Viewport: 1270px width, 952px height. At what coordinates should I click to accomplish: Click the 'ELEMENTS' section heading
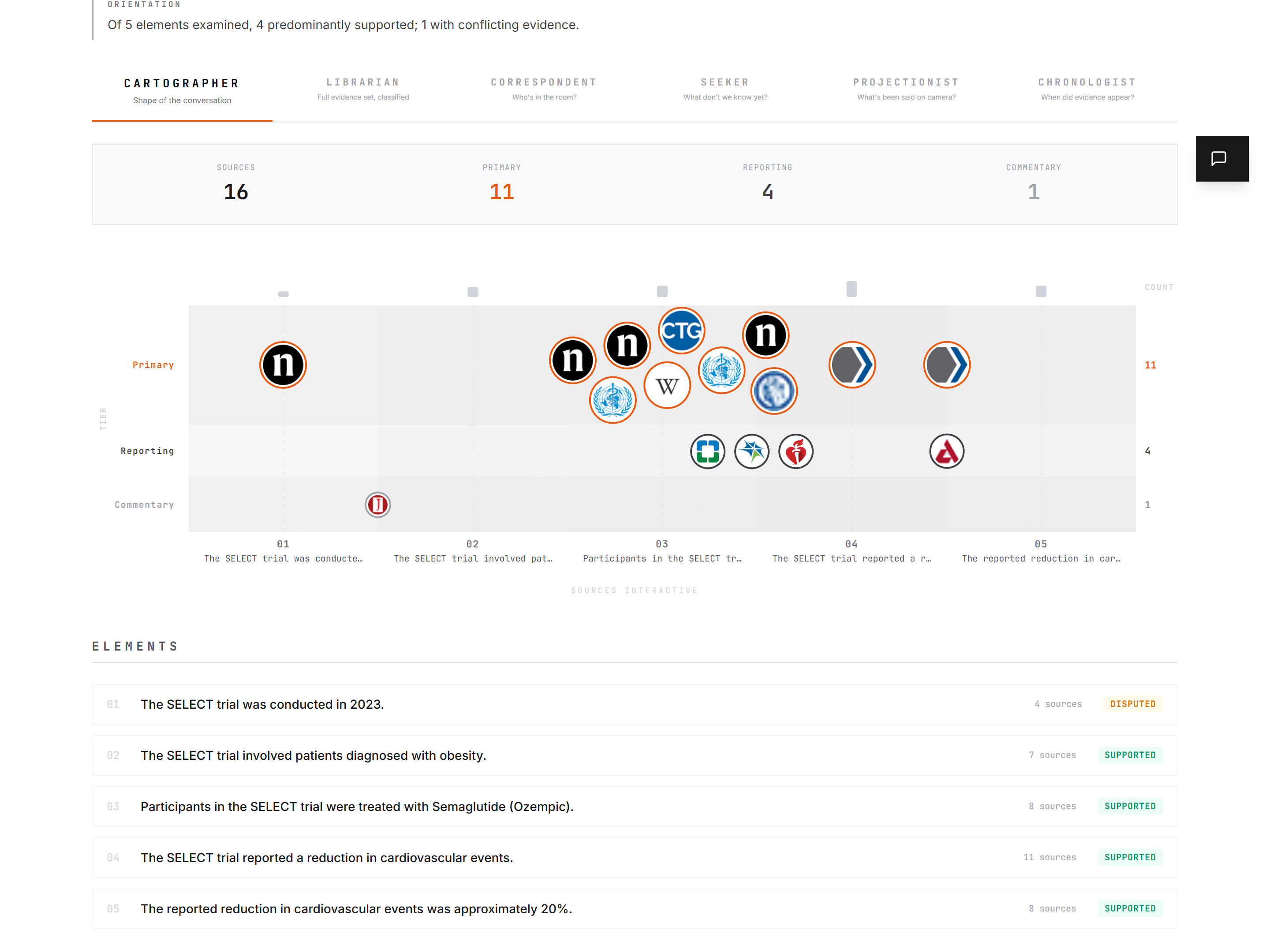(135, 647)
